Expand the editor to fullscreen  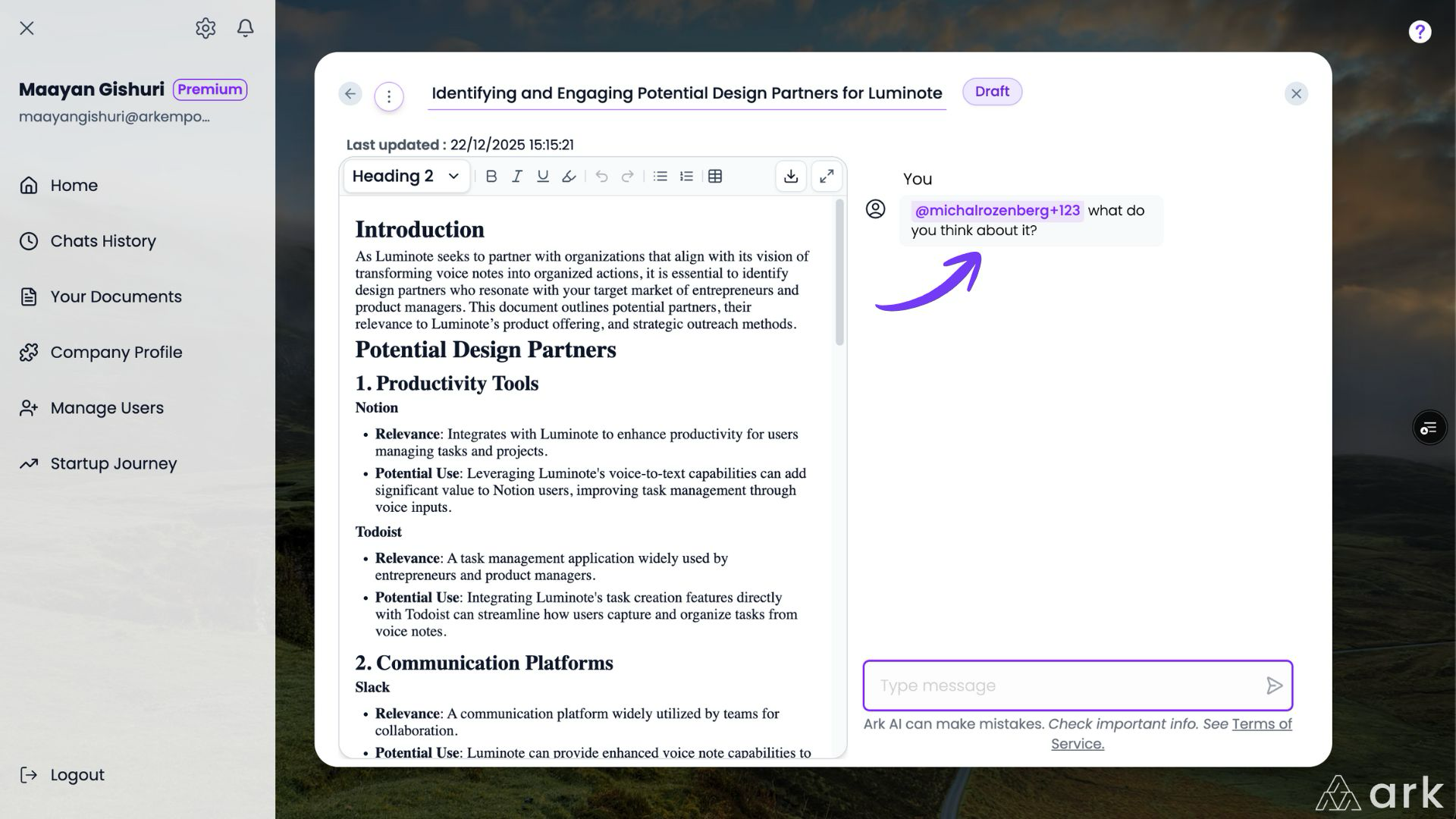[x=827, y=177]
